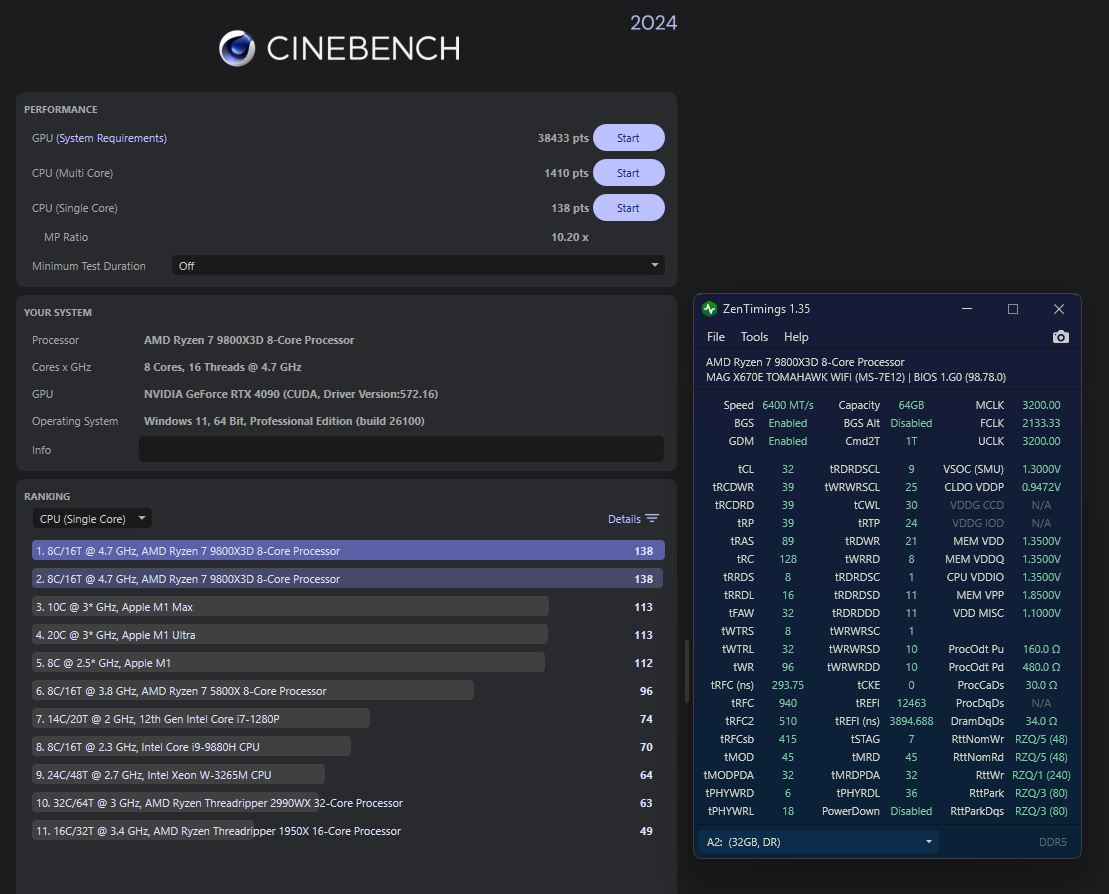Select the Xeon W-3265M ranking row
Viewport: 1109px width, 894px height.
click(x=348, y=774)
